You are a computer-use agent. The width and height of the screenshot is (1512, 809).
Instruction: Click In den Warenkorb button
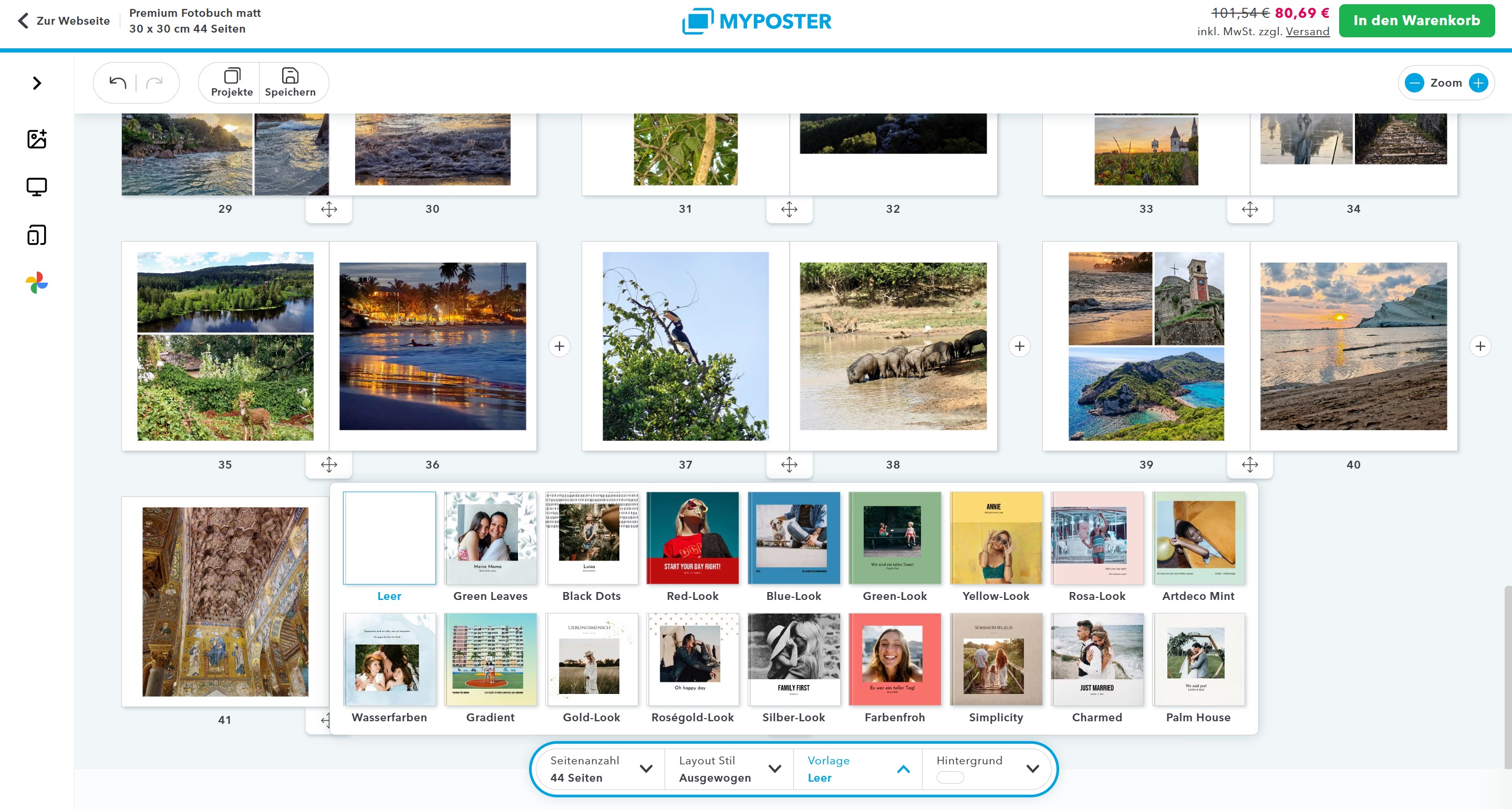(x=1416, y=20)
